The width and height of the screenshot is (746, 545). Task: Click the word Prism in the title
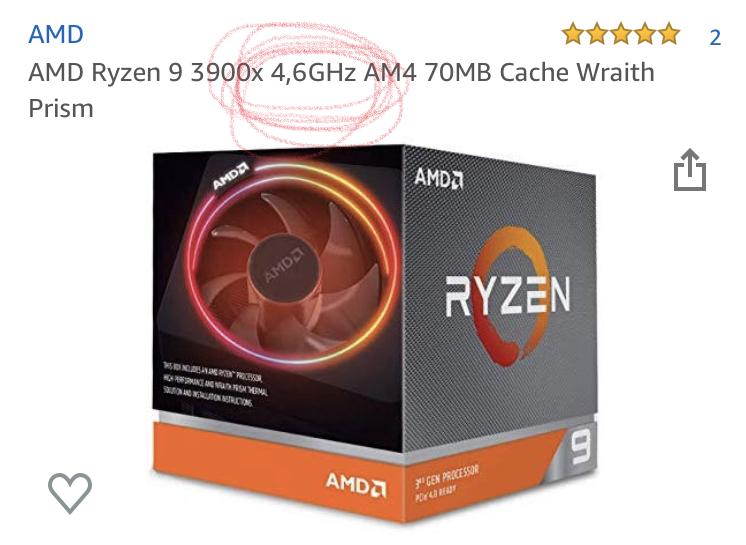pos(61,108)
